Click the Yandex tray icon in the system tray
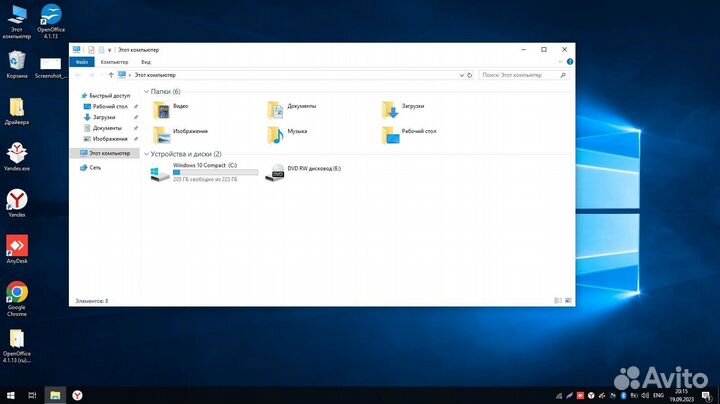Viewport: 720px width, 404px height. 591,395
